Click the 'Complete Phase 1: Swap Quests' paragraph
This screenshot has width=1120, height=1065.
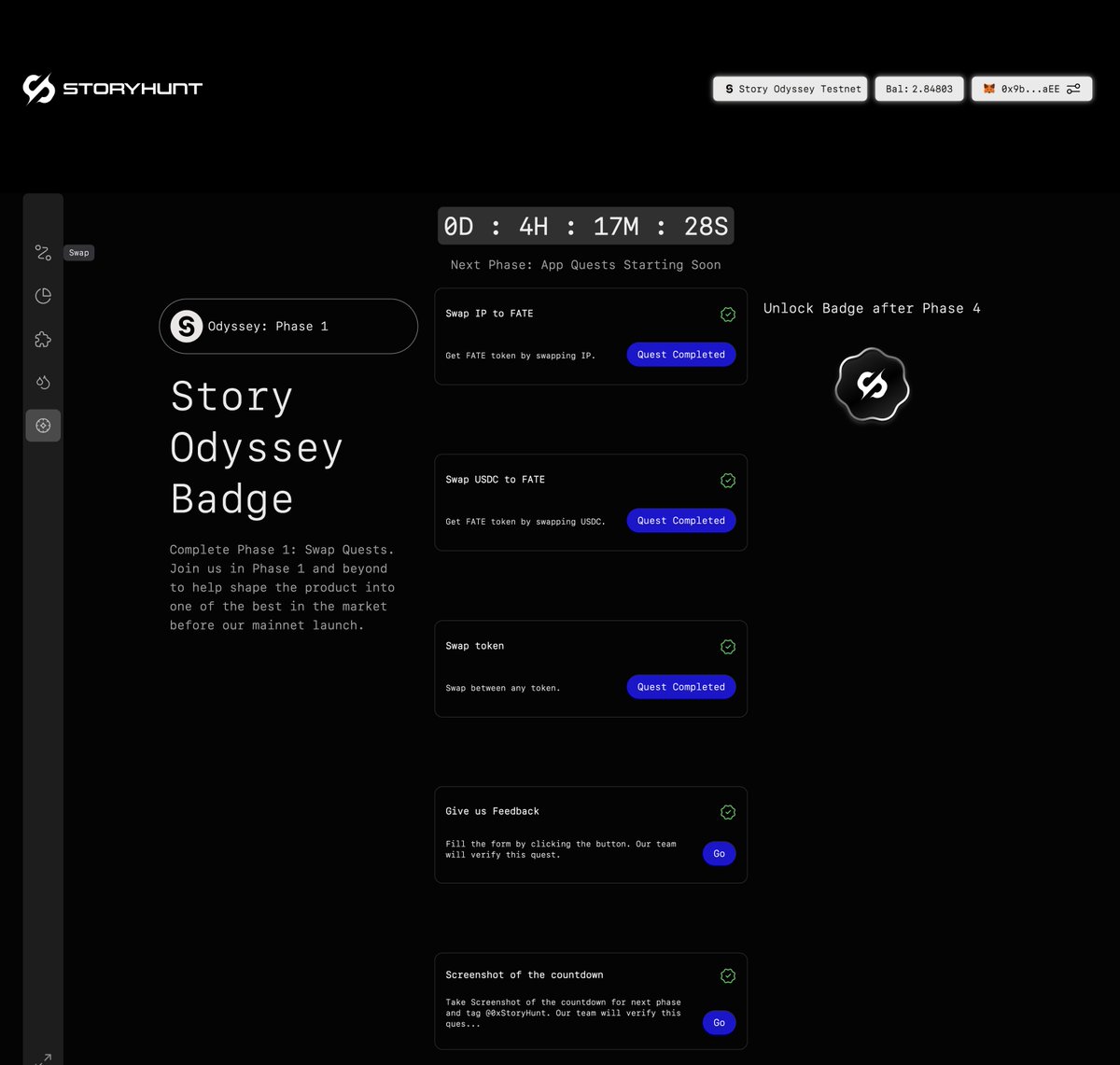pos(282,587)
